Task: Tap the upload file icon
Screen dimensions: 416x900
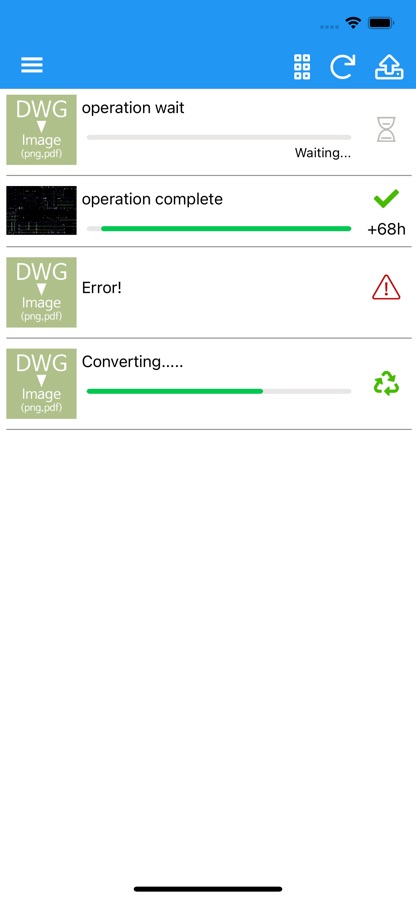Action: click(x=389, y=67)
